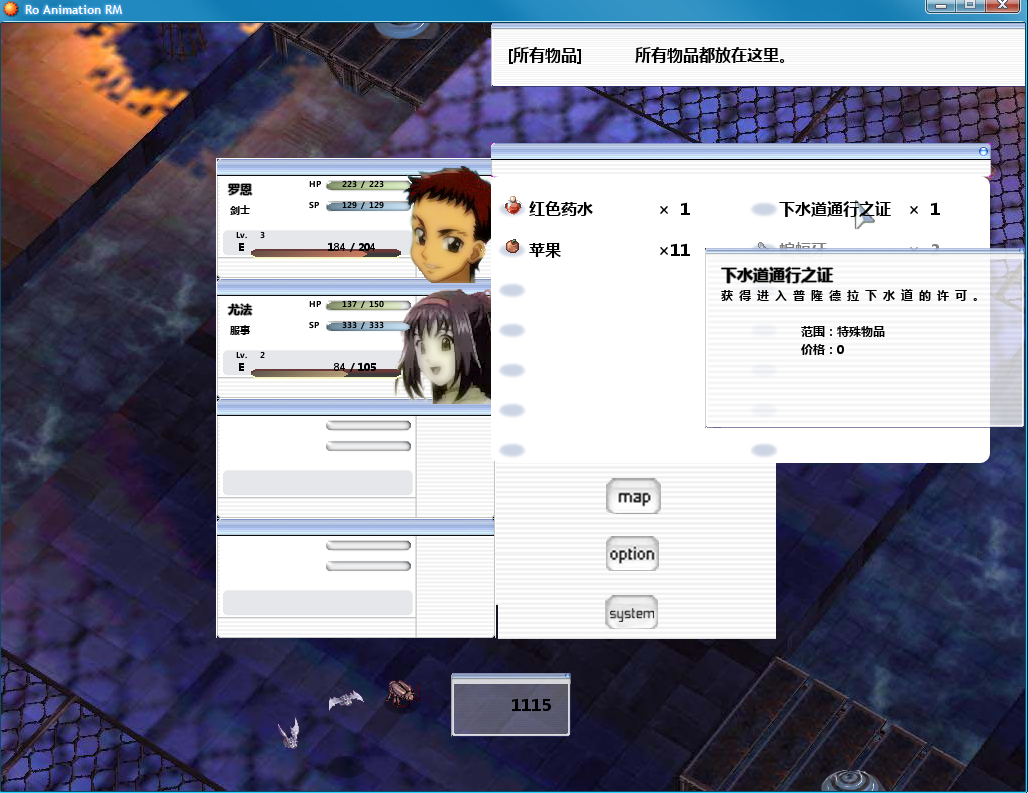Click the 价格：0 description line

(x=822, y=350)
